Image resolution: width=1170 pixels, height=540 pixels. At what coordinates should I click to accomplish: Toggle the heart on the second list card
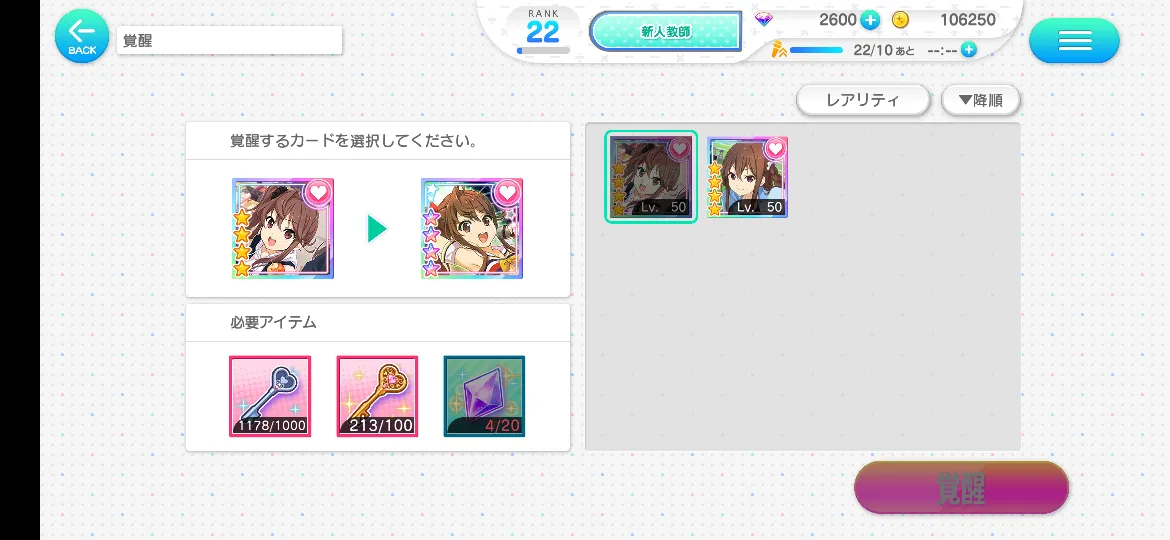(x=776, y=148)
